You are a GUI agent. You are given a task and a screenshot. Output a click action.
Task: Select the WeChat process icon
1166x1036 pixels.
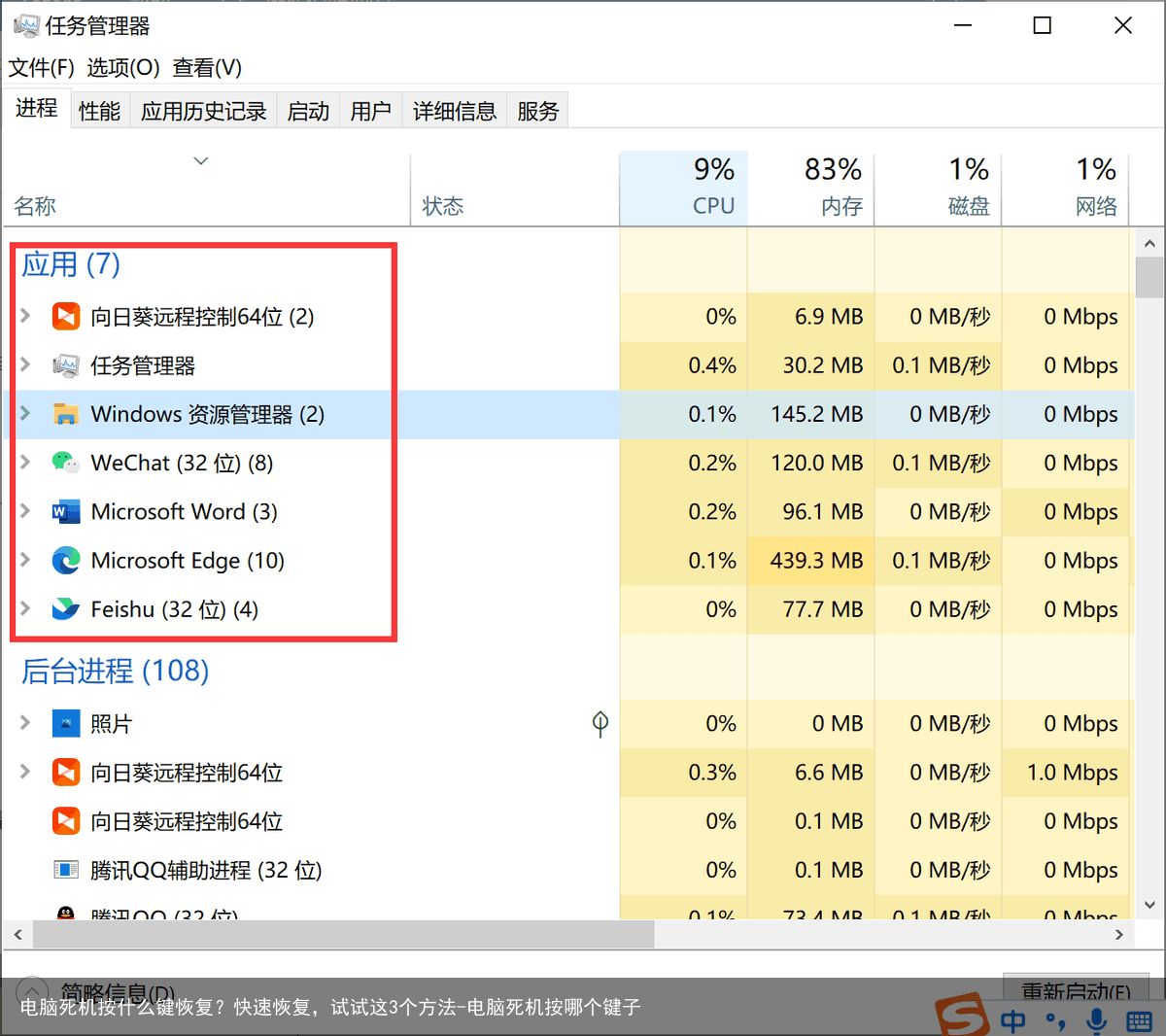click(x=65, y=463)
